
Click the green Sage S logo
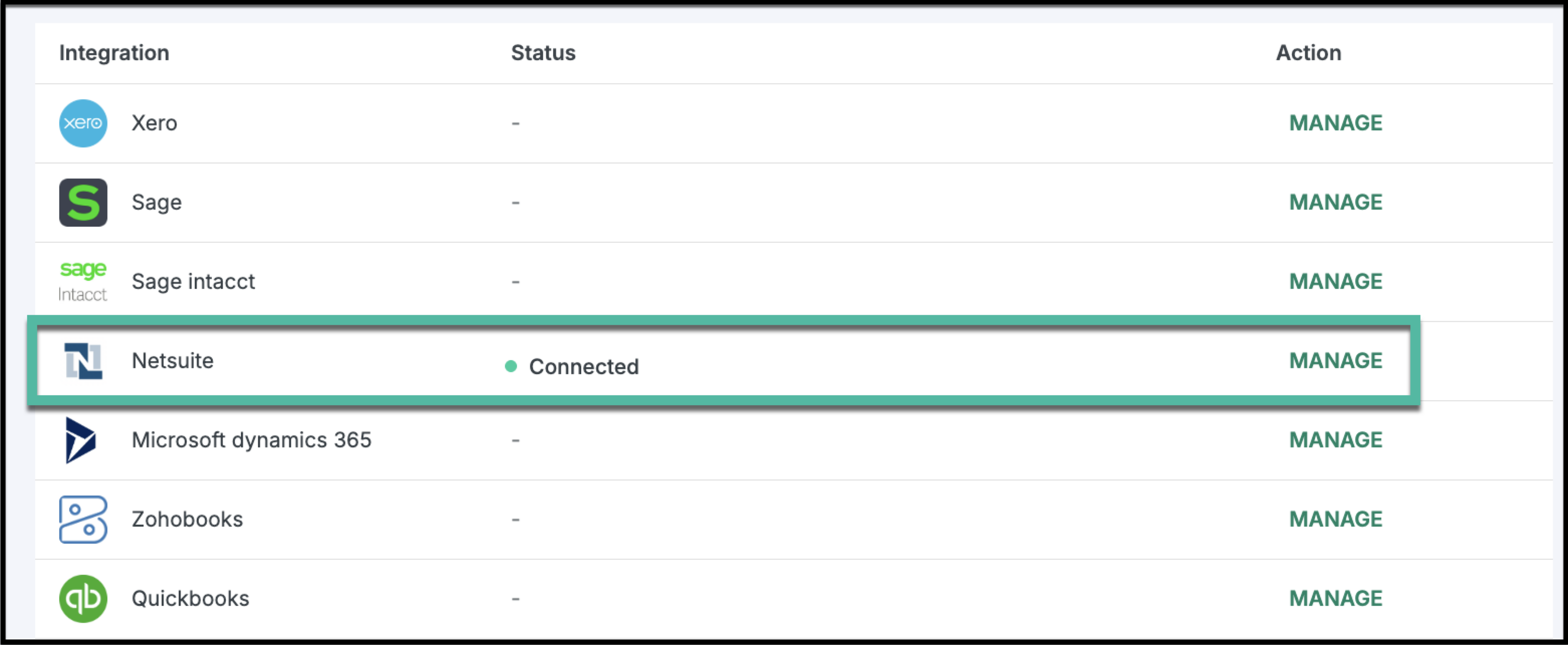(x=83, y=202)
